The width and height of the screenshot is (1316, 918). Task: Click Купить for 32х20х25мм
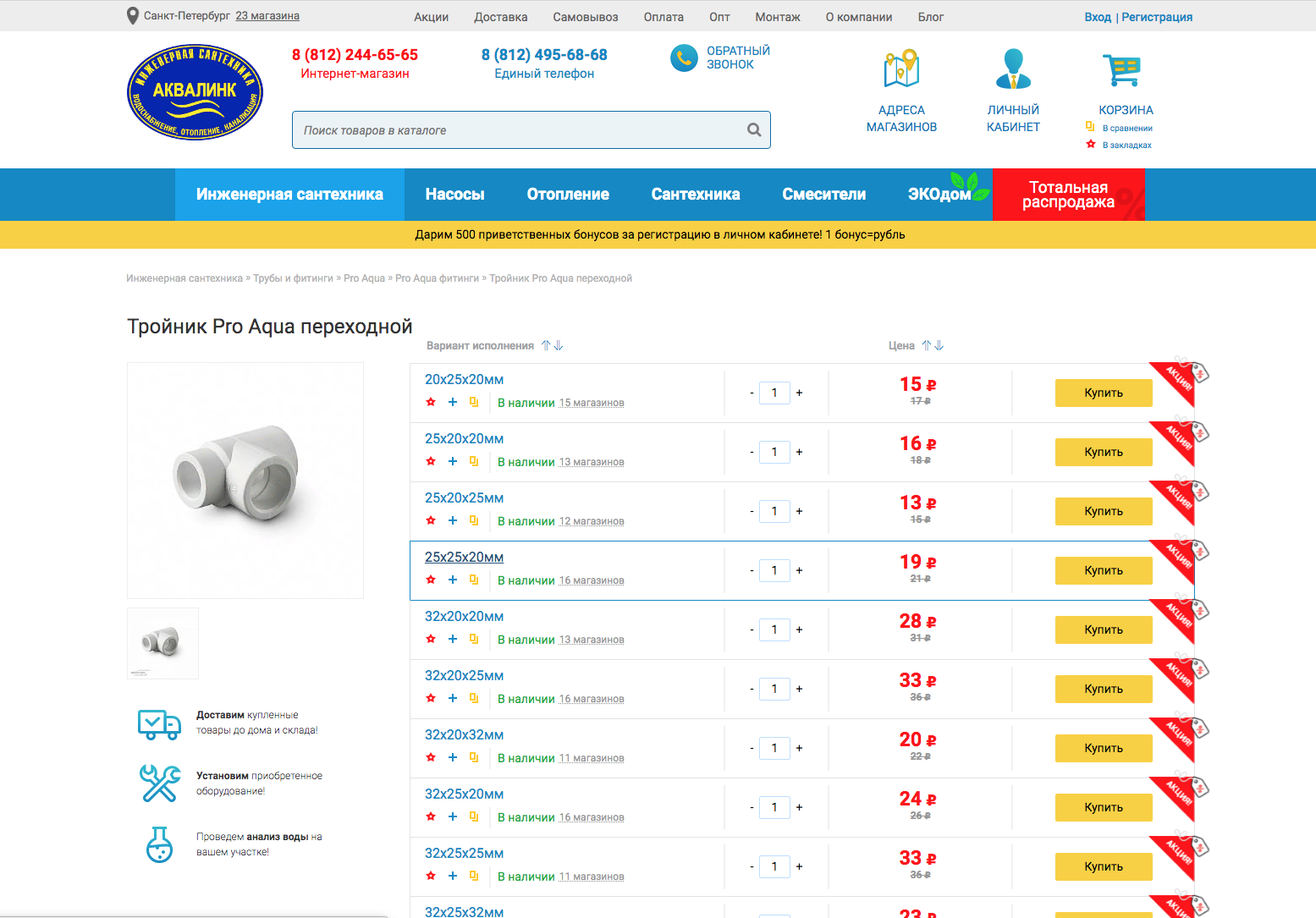click(1104, 689)
